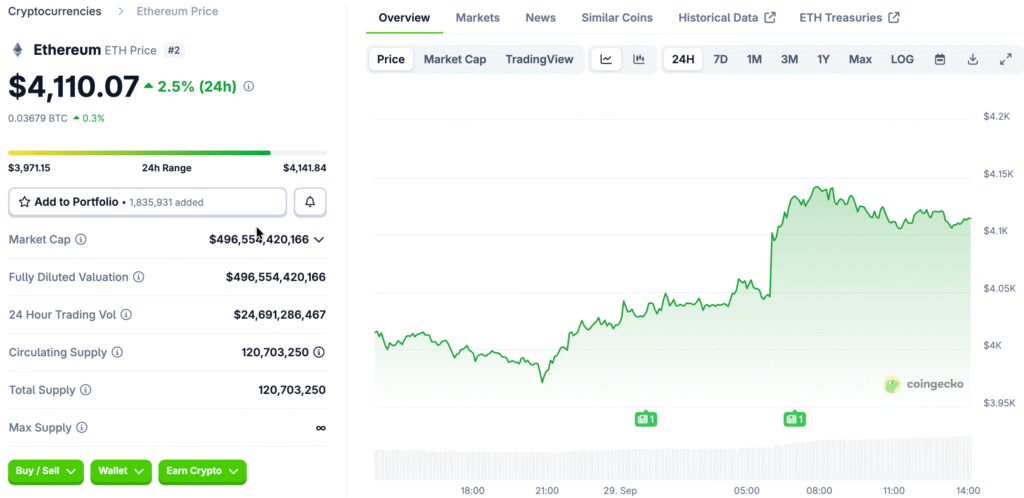Click the Total Supply 120,703,250 value
Screen dimensions: 1024x498
coord(292,390)
